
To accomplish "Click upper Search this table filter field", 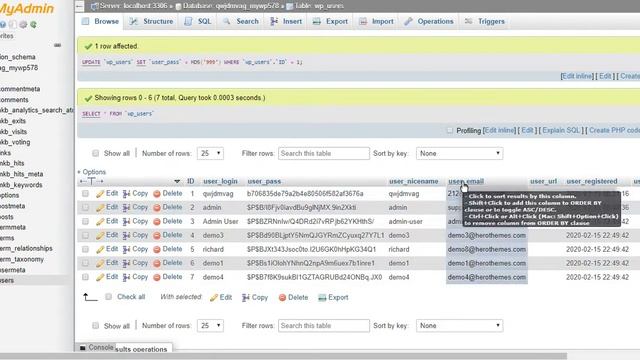I will (x=324, y=153).
